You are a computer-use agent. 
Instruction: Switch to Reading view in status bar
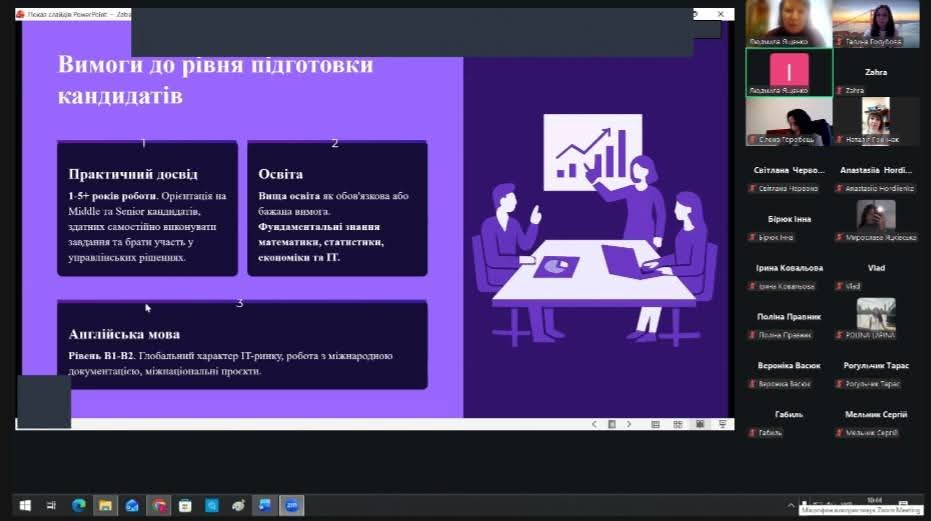[x=699, y=424]
